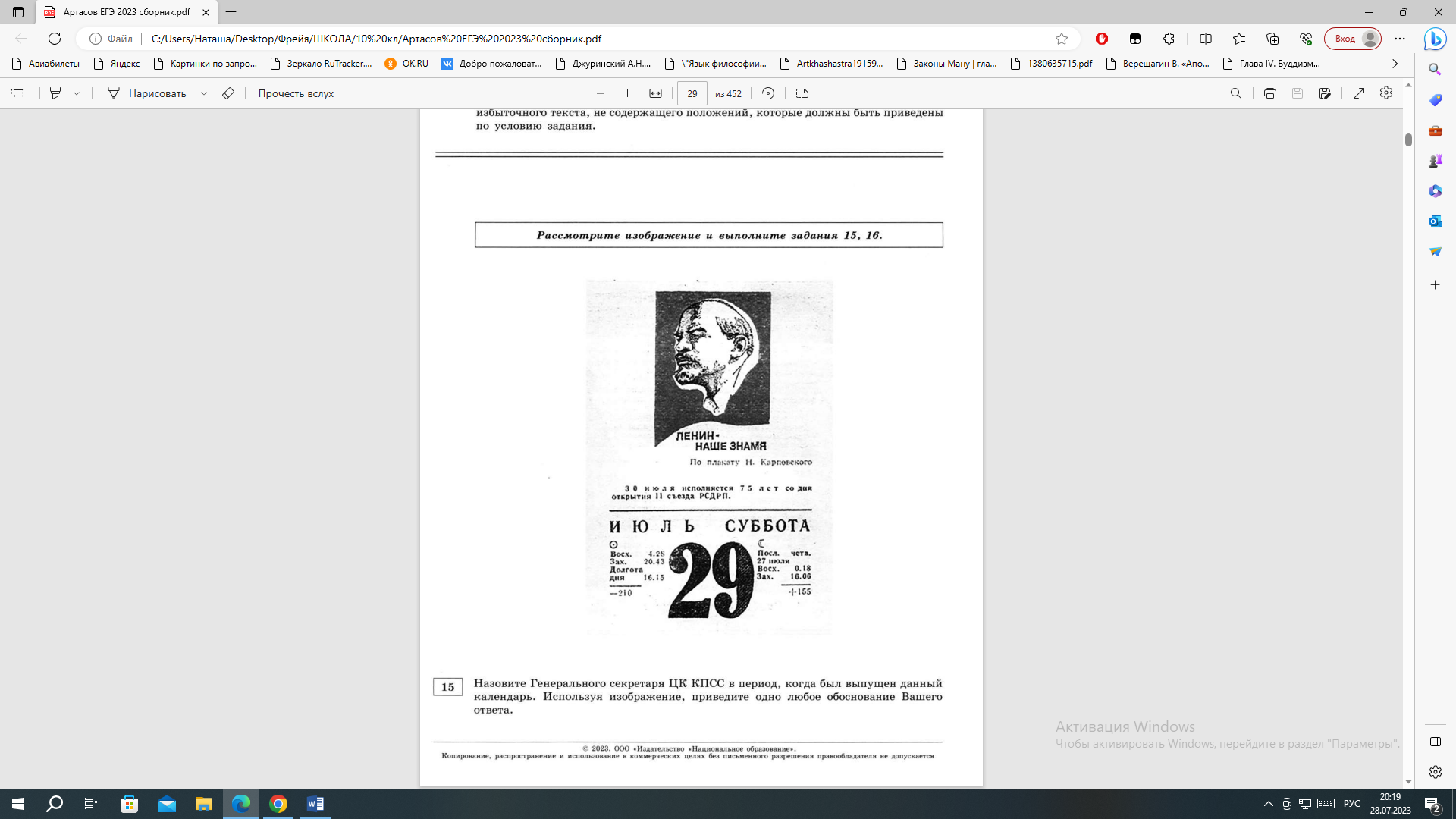Open the Favorites list
Screen dimensions: 1456x819
pos(1239,39)
